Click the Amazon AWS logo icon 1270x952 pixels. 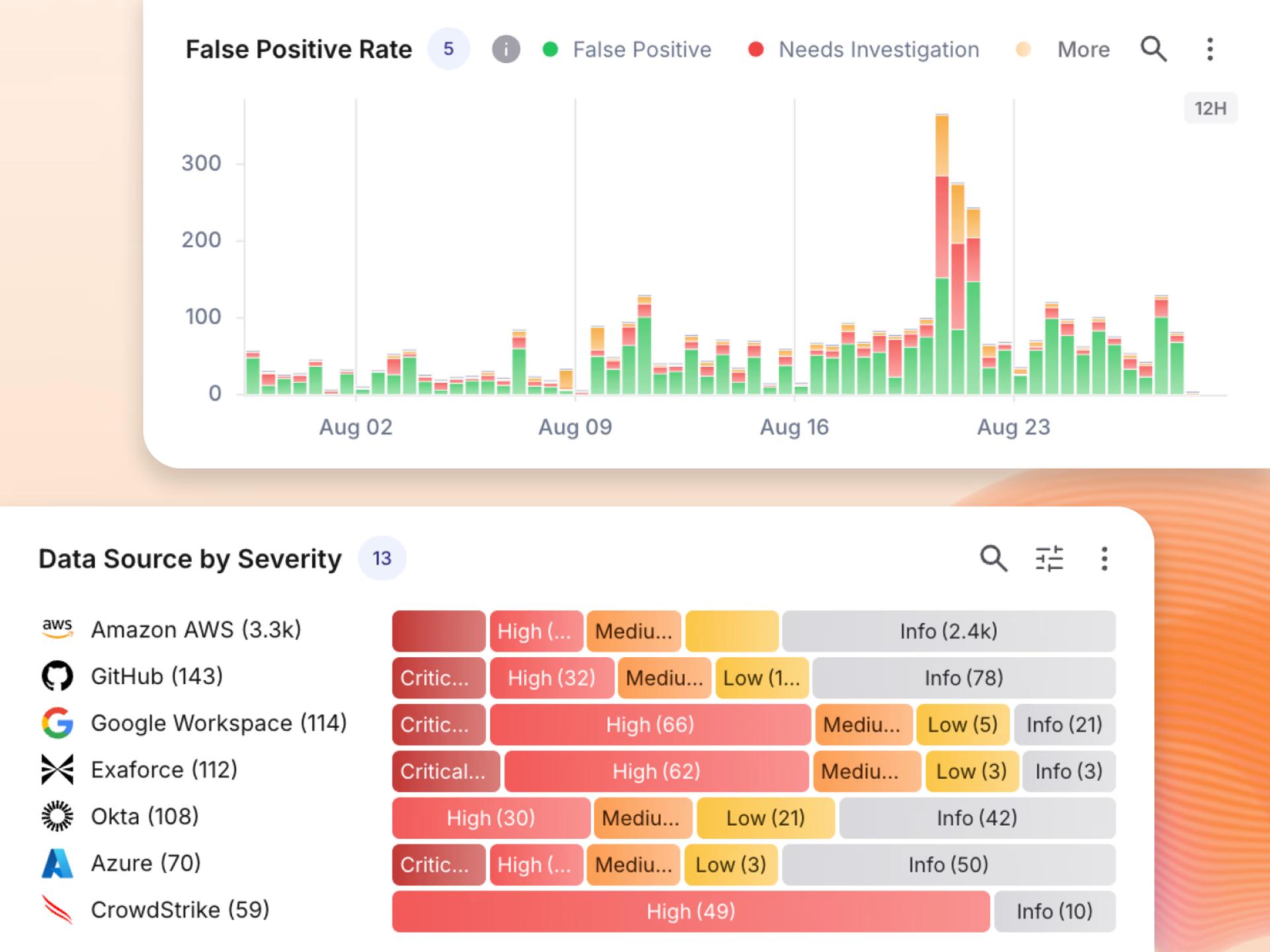coord(58,629)
